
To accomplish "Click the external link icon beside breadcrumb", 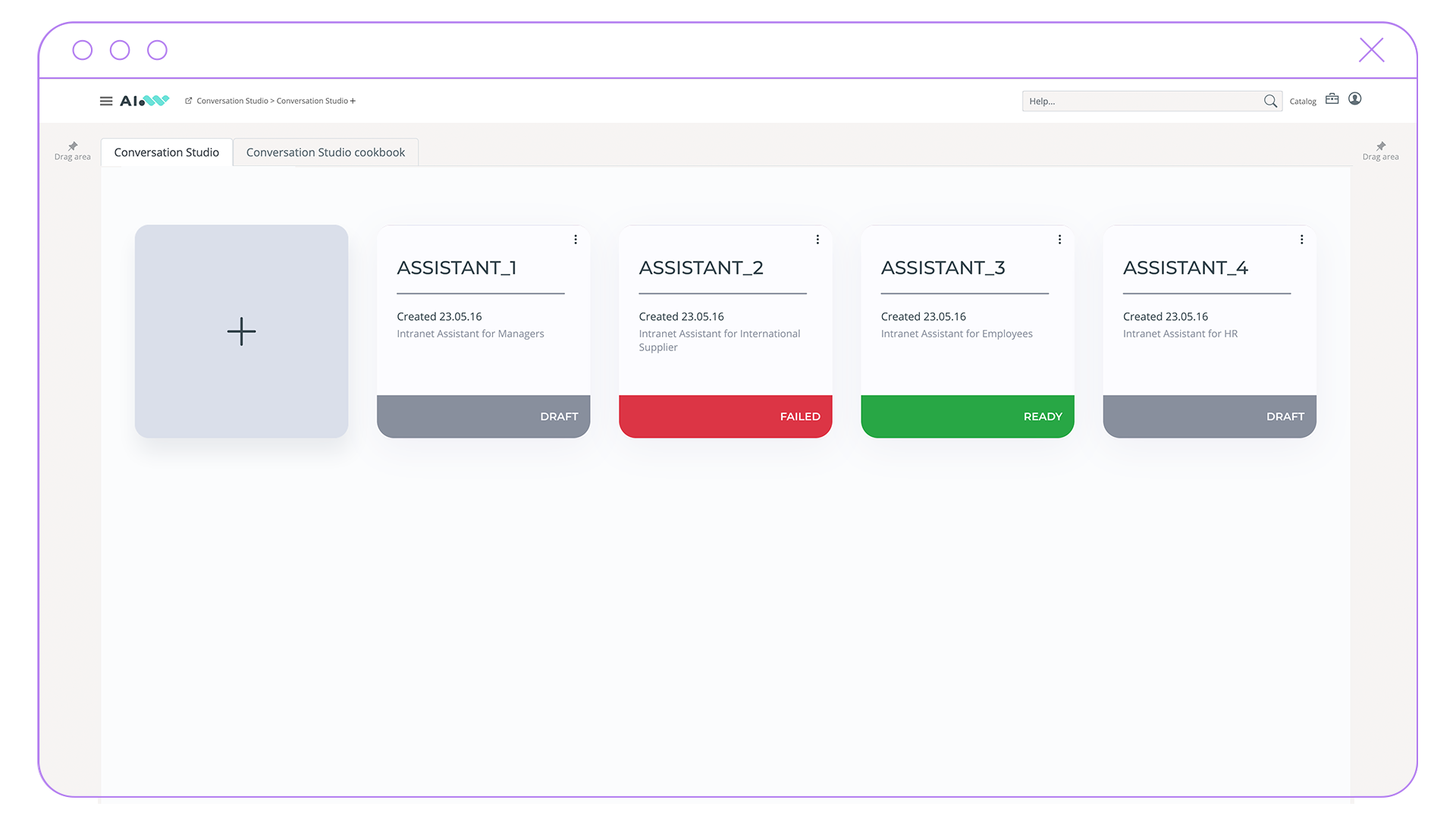I will pyautogui.click(x=189, y=101).
